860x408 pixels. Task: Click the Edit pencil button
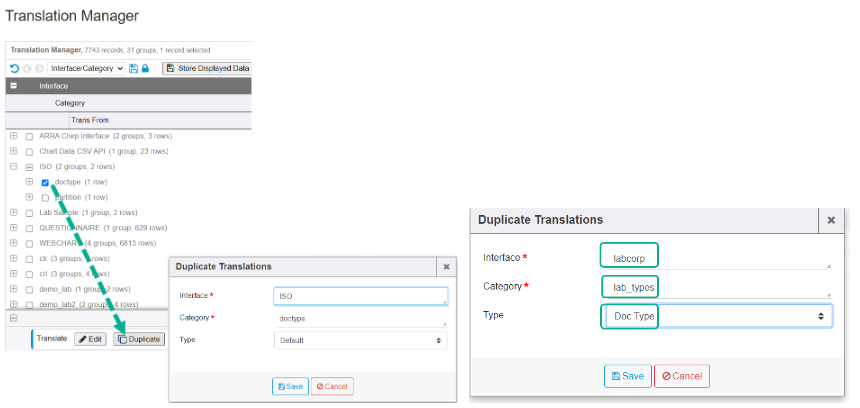click(90, 339)
